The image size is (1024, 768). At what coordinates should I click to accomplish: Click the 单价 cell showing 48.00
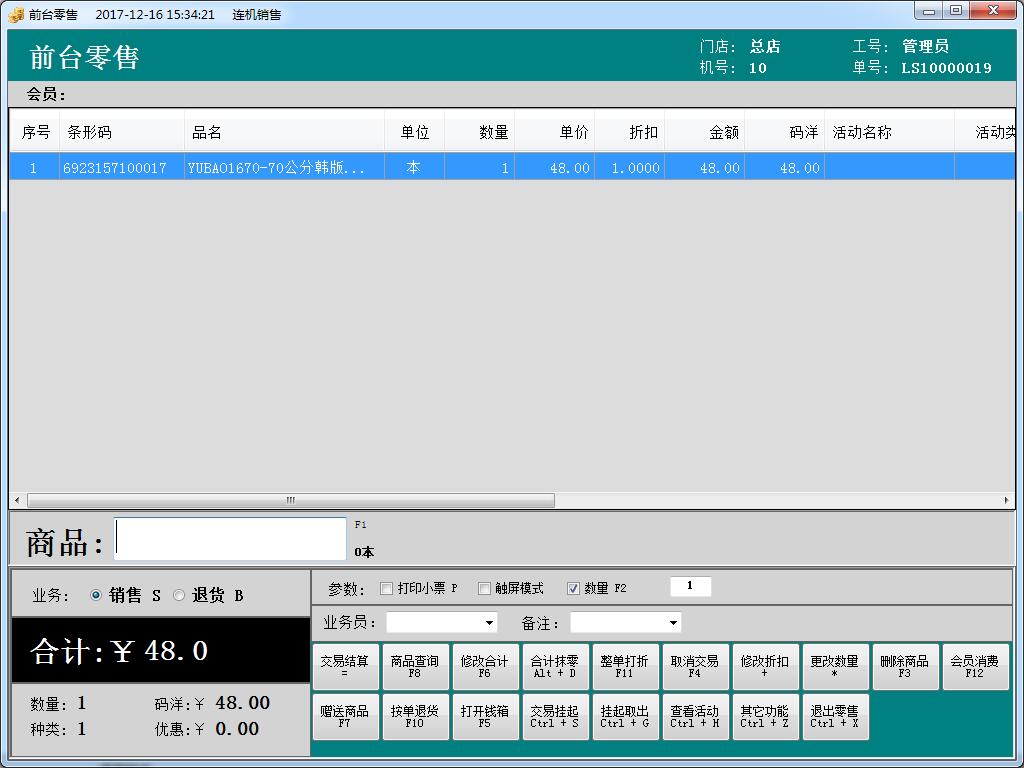click(x=555, y=168)
